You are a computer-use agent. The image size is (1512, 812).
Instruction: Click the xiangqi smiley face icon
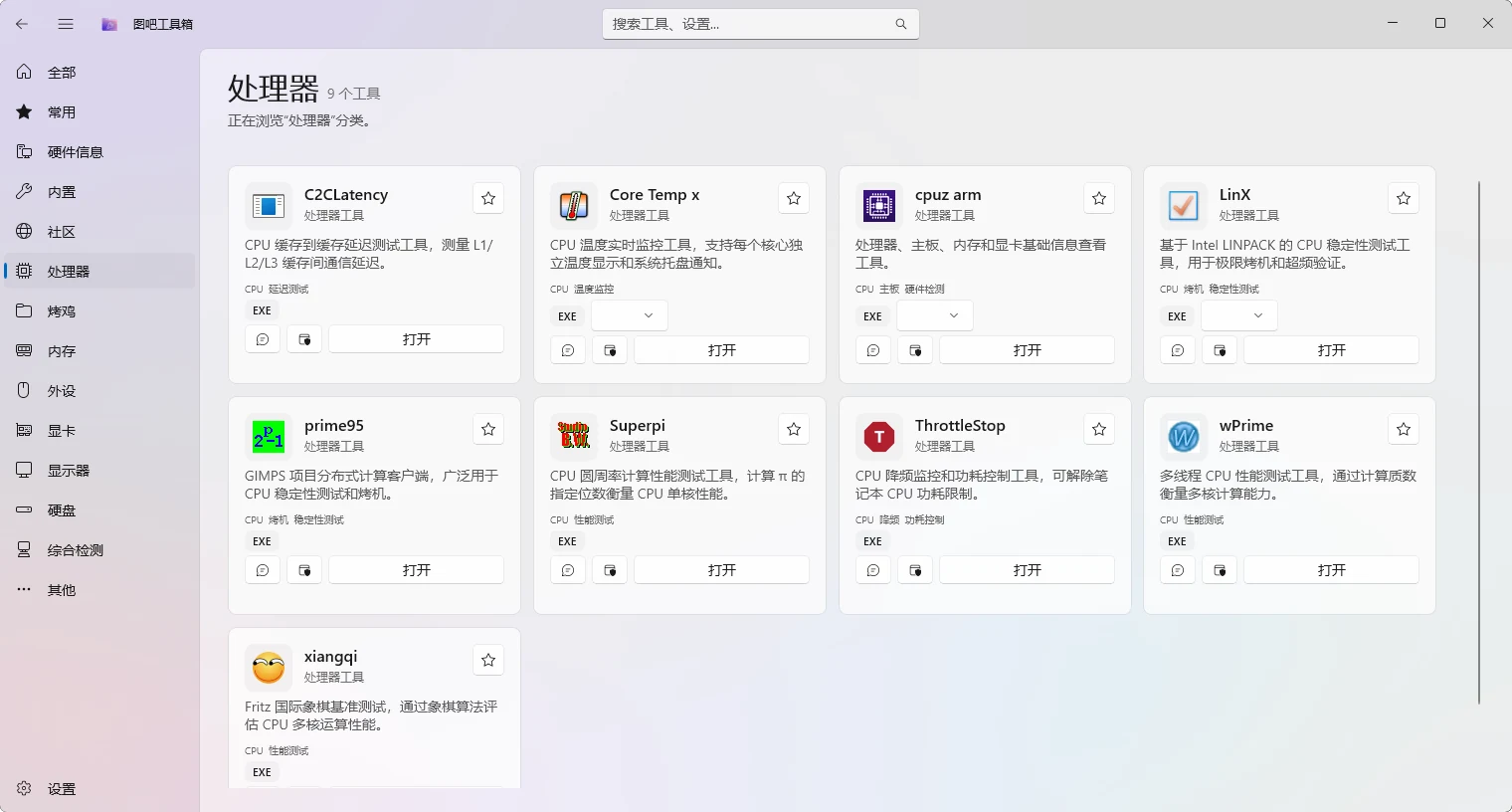(269, 668)
